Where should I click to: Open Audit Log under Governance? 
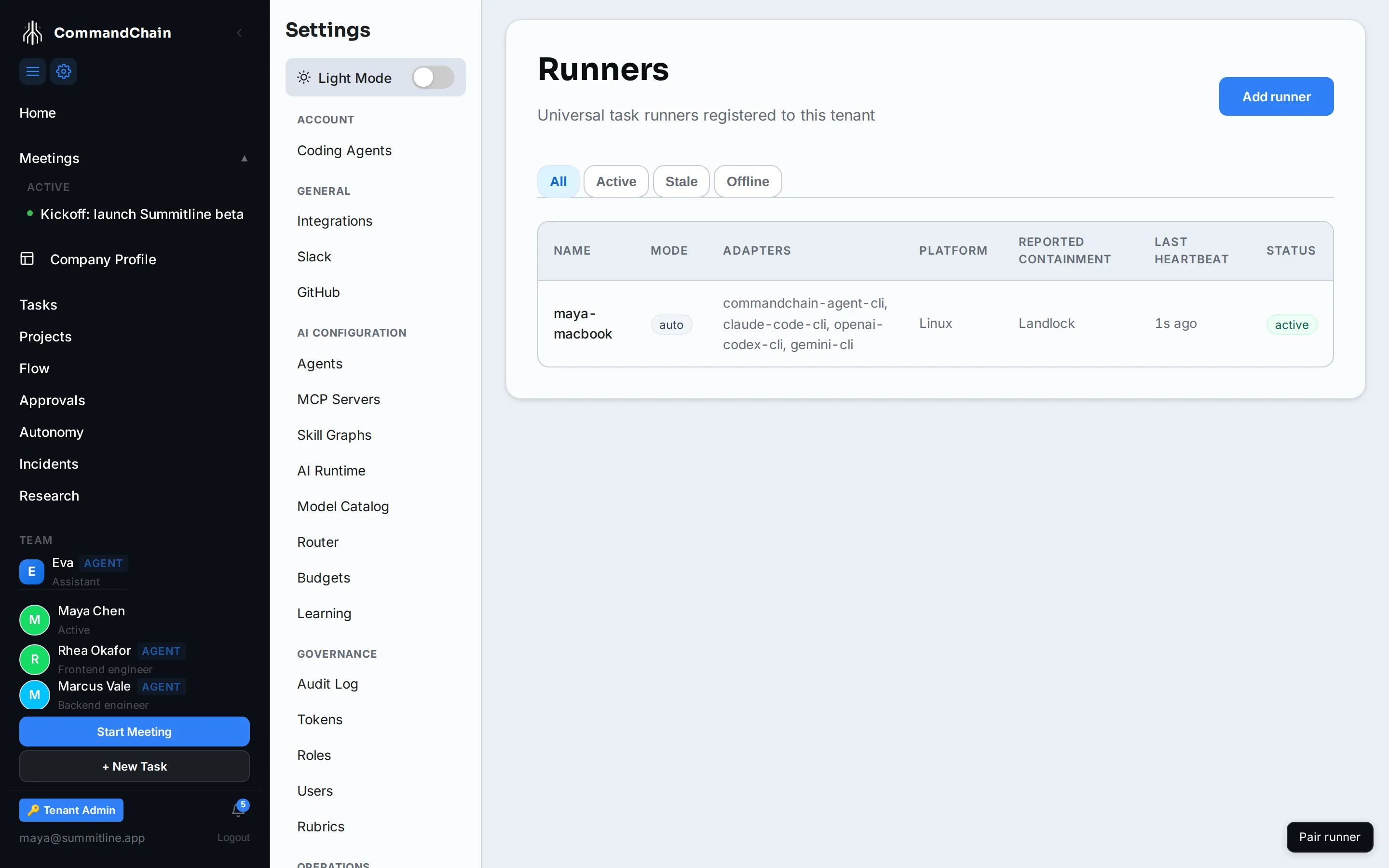click(328, 684)
